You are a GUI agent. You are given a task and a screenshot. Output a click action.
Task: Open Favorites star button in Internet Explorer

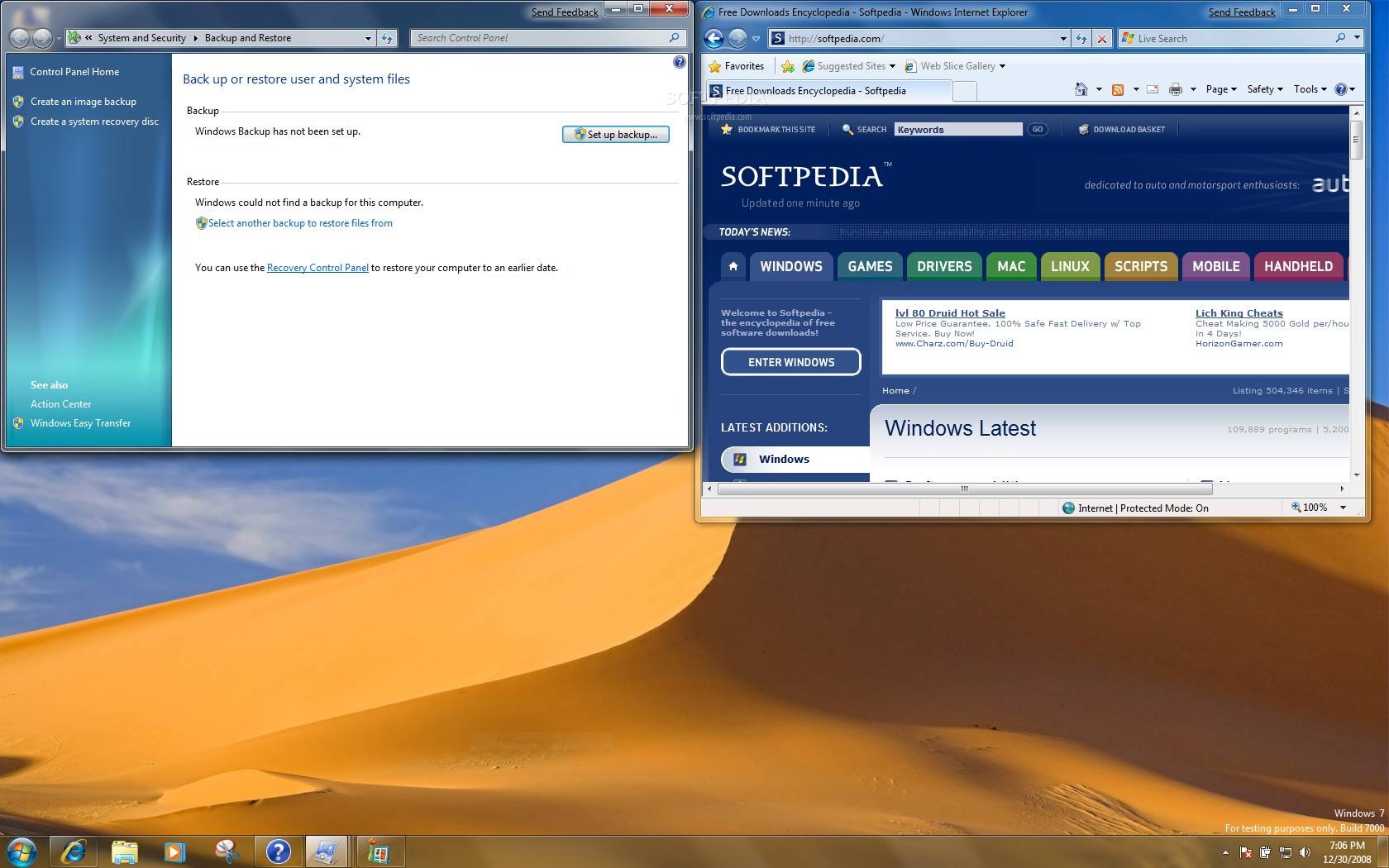tap(737, 66)
